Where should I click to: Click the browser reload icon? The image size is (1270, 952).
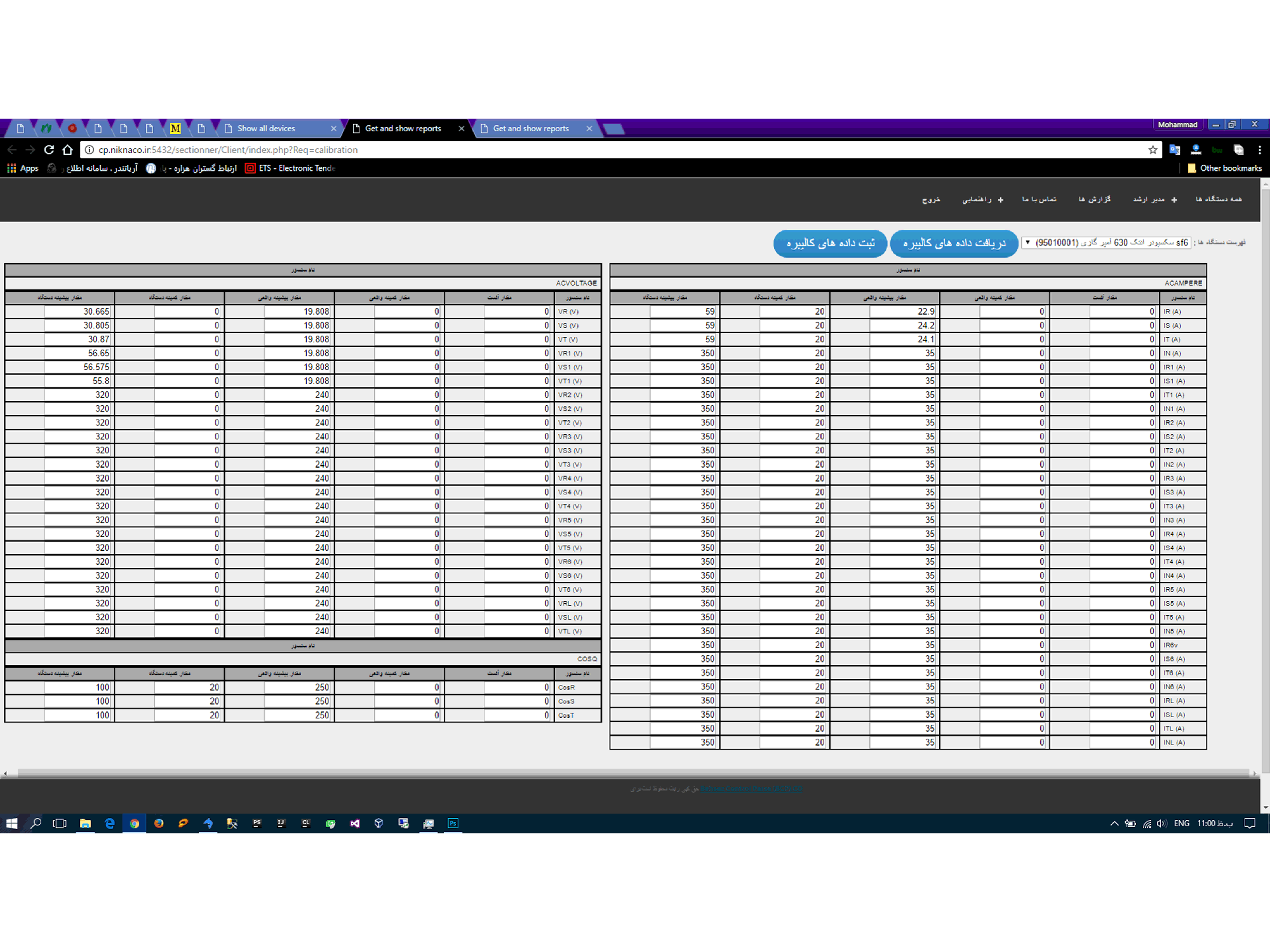tap(49, 150)
